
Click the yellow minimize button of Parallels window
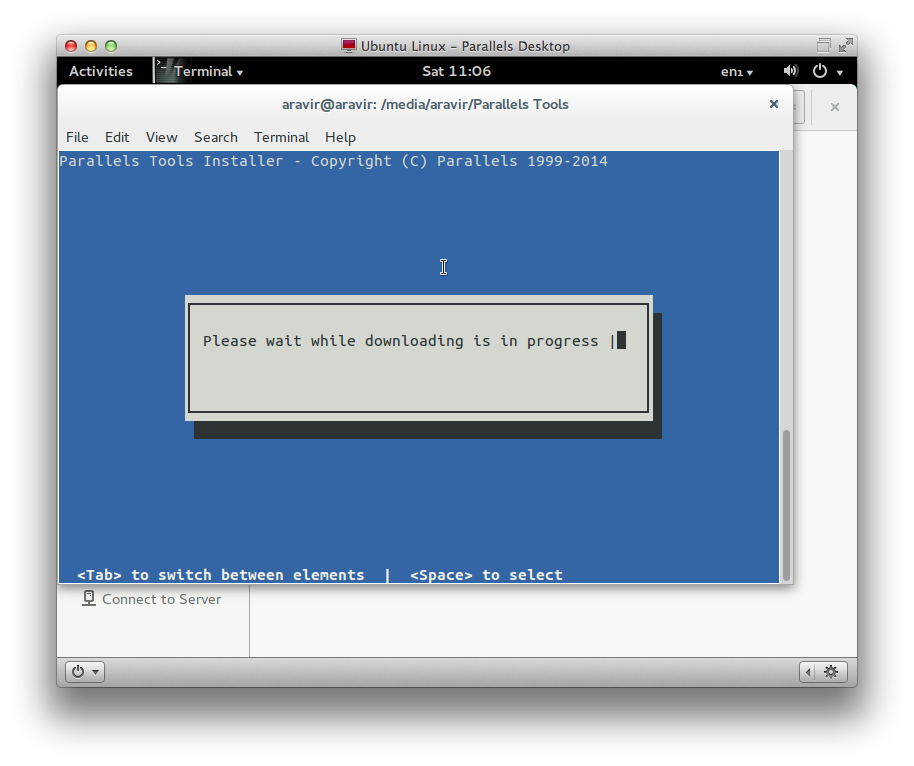[91, 46]
